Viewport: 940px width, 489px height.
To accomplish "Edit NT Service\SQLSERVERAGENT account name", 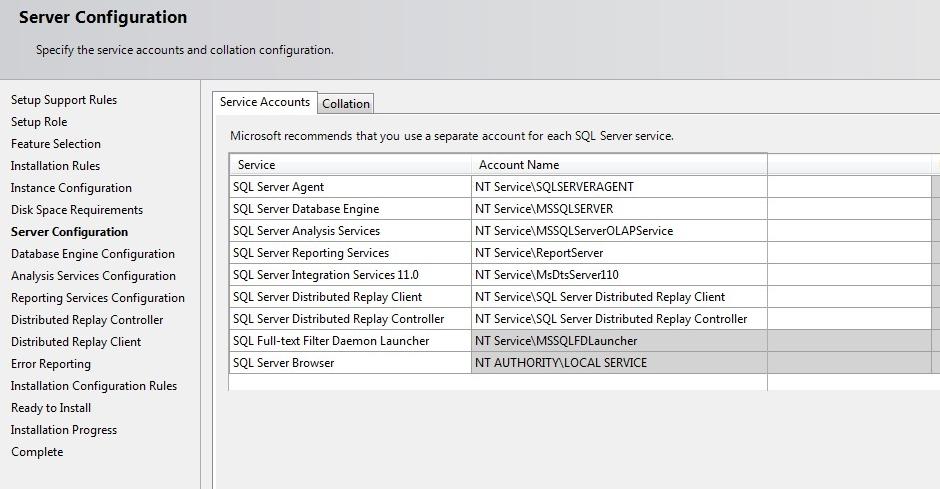I will [619, 187].
